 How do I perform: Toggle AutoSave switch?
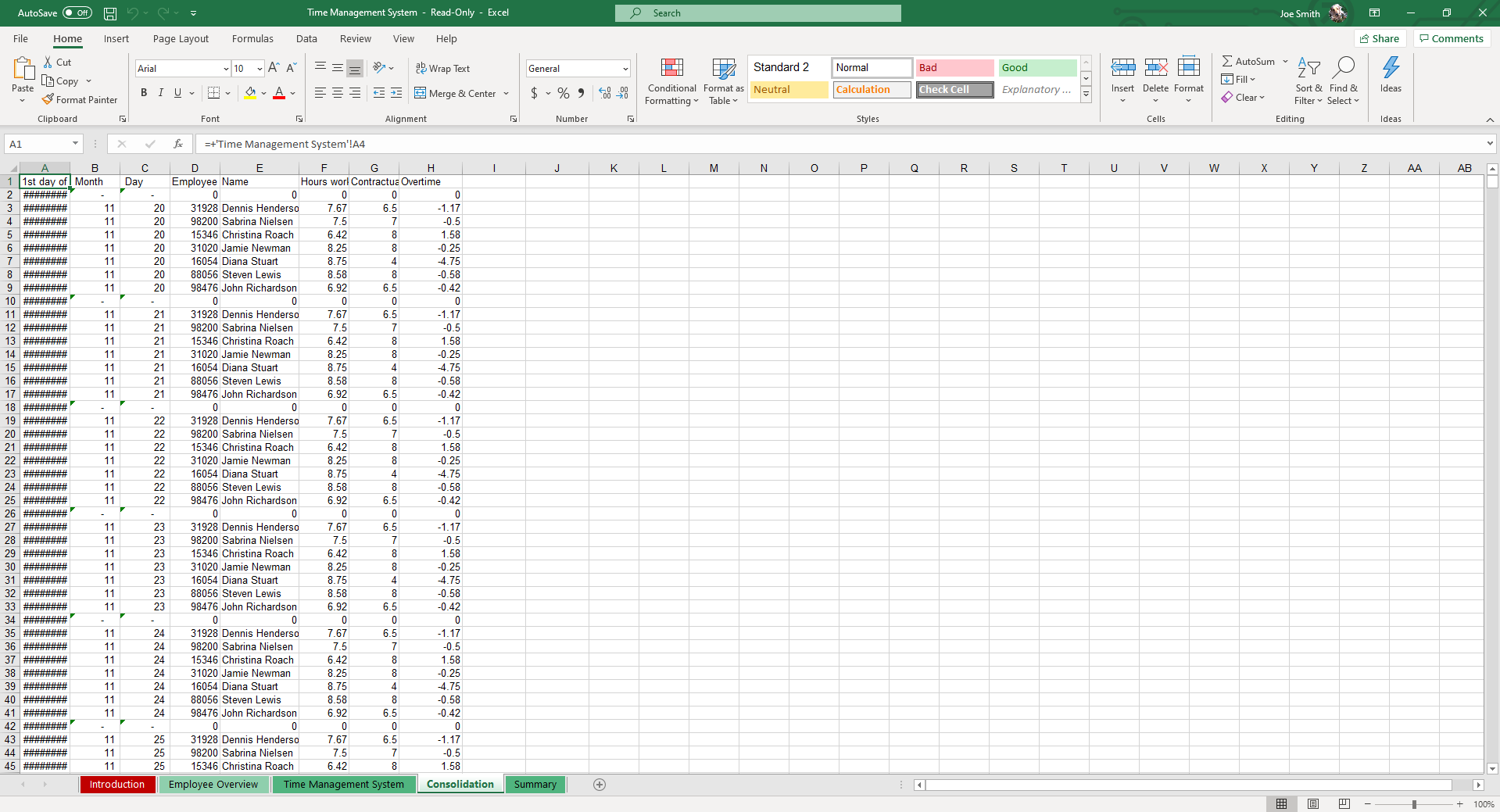(77, 13)
